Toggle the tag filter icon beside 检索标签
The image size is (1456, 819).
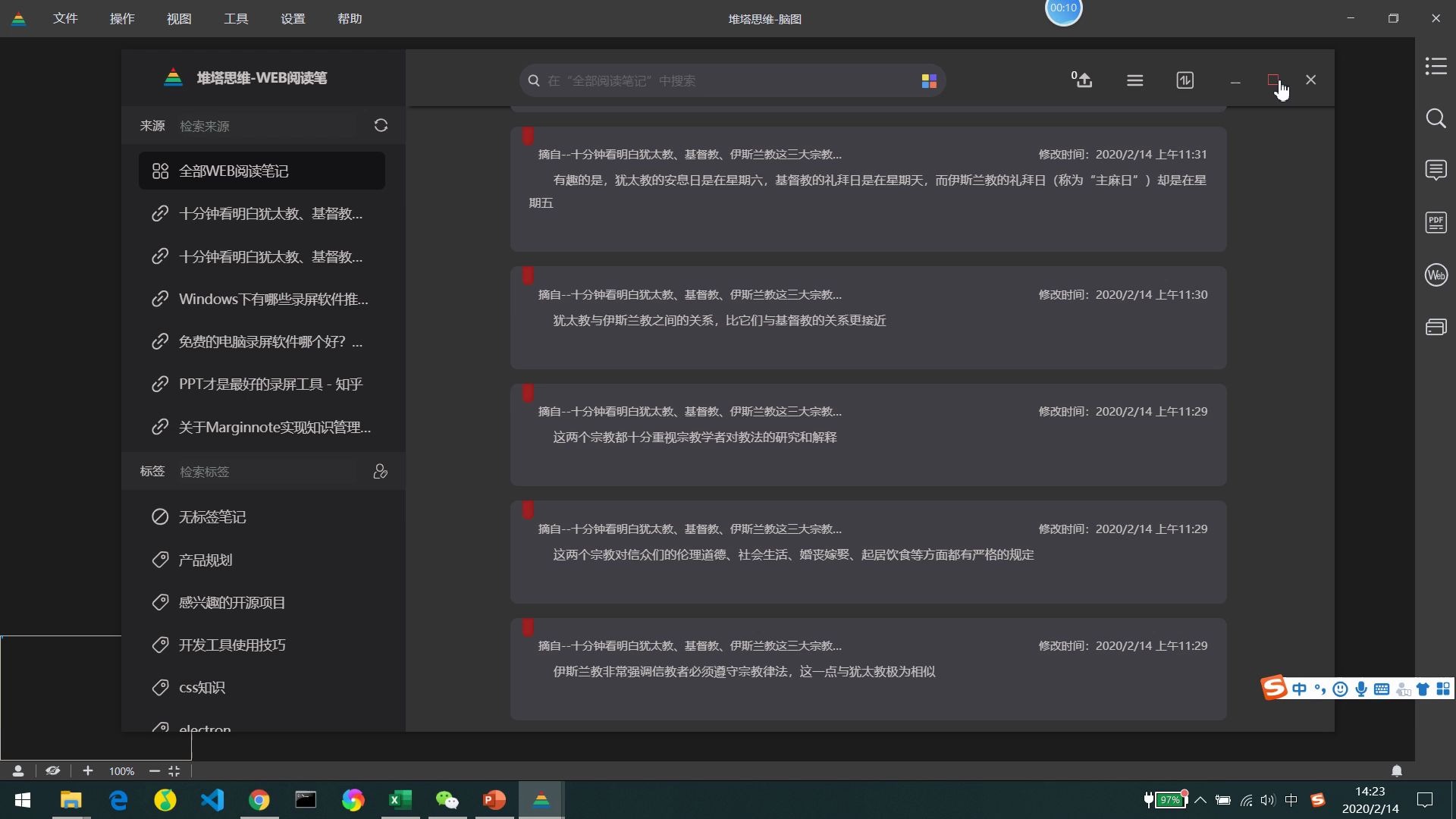pyautogui.click(x=380, y=471)
